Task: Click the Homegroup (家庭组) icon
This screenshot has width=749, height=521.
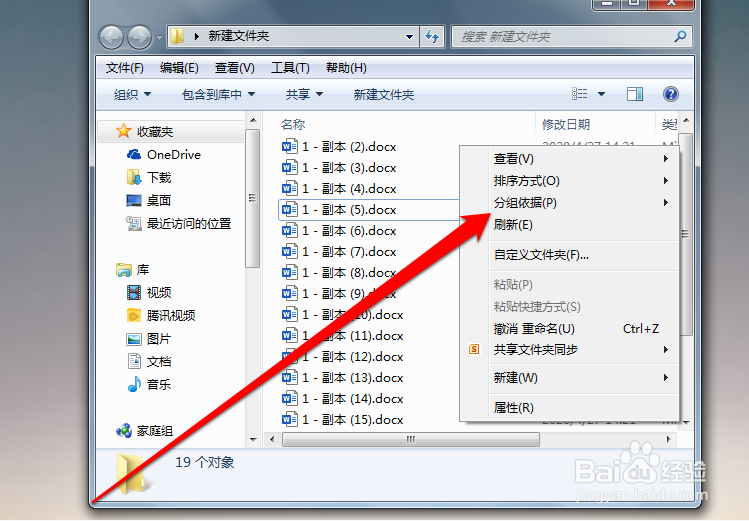Action: [x=124, y=430]
